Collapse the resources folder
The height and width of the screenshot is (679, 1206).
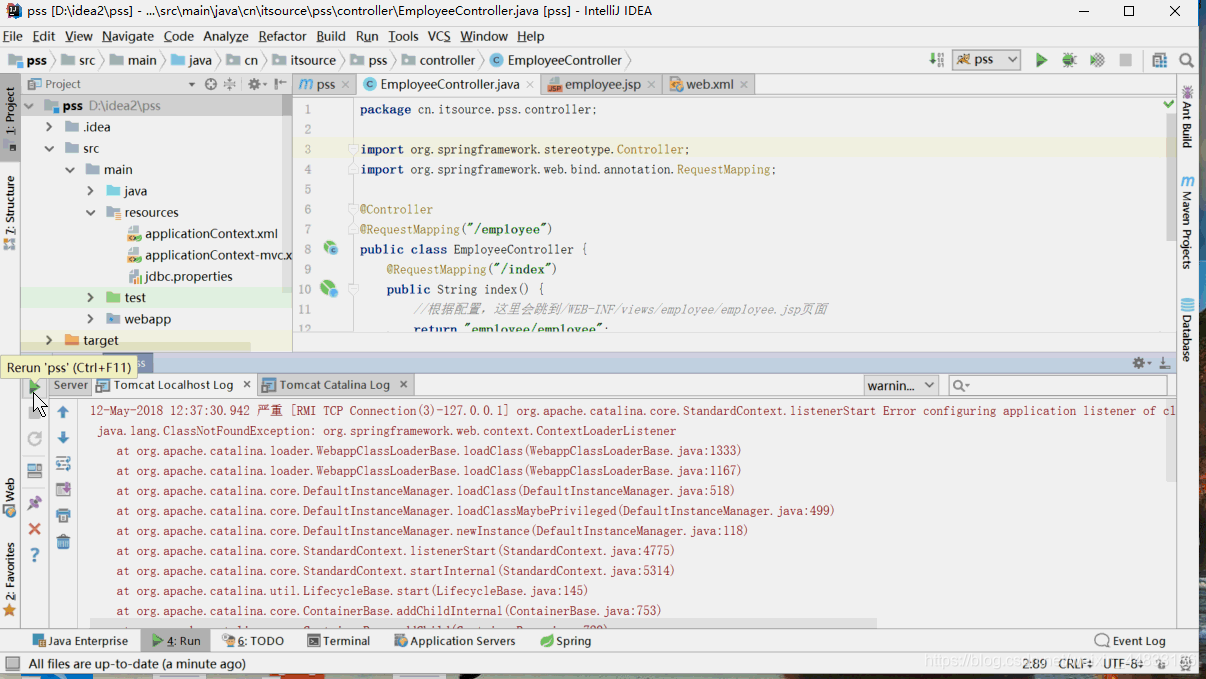click(x=90, y=212)
